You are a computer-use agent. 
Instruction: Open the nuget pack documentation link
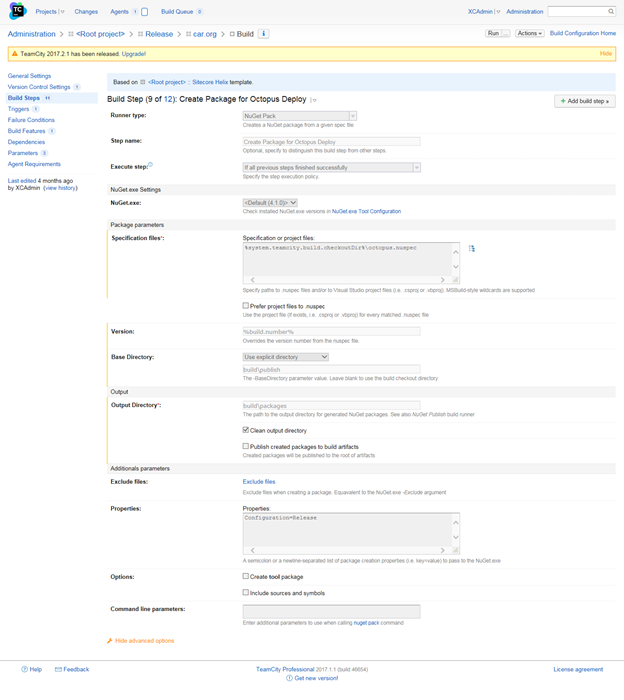tap(366, 623)
